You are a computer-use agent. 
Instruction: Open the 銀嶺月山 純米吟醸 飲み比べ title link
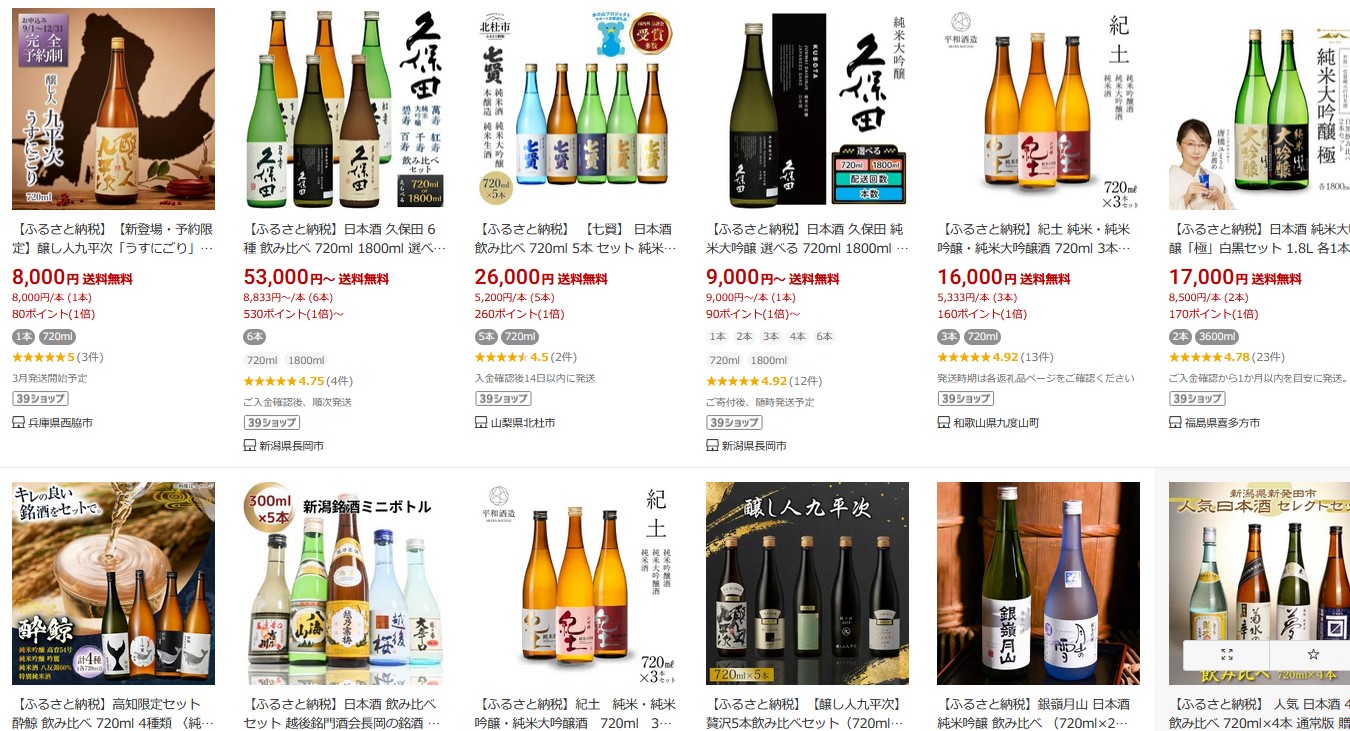(x=1035, y=713)
